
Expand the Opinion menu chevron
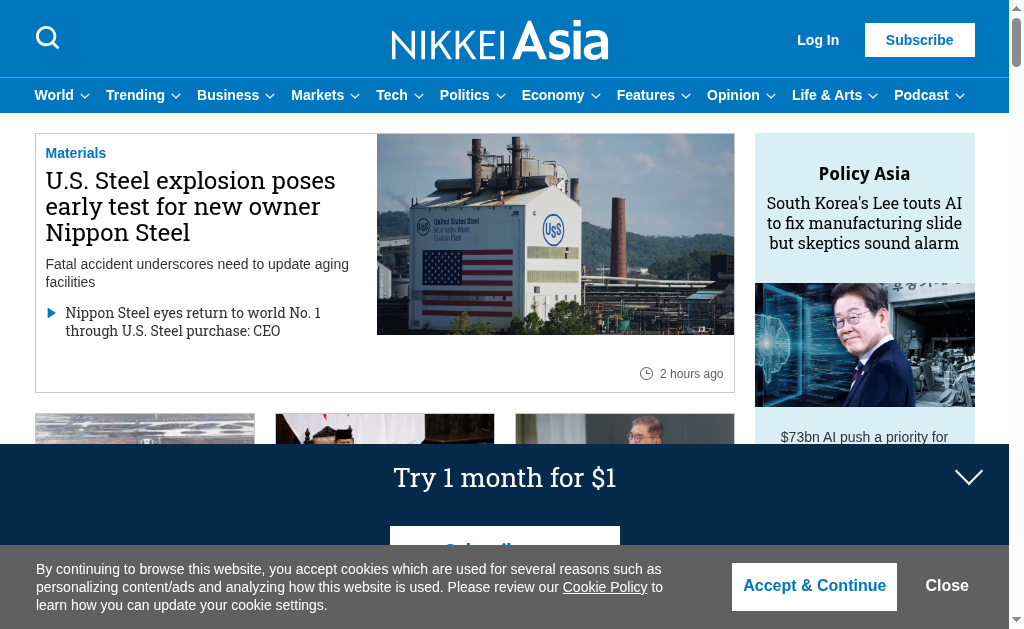(x=771, y=96)
